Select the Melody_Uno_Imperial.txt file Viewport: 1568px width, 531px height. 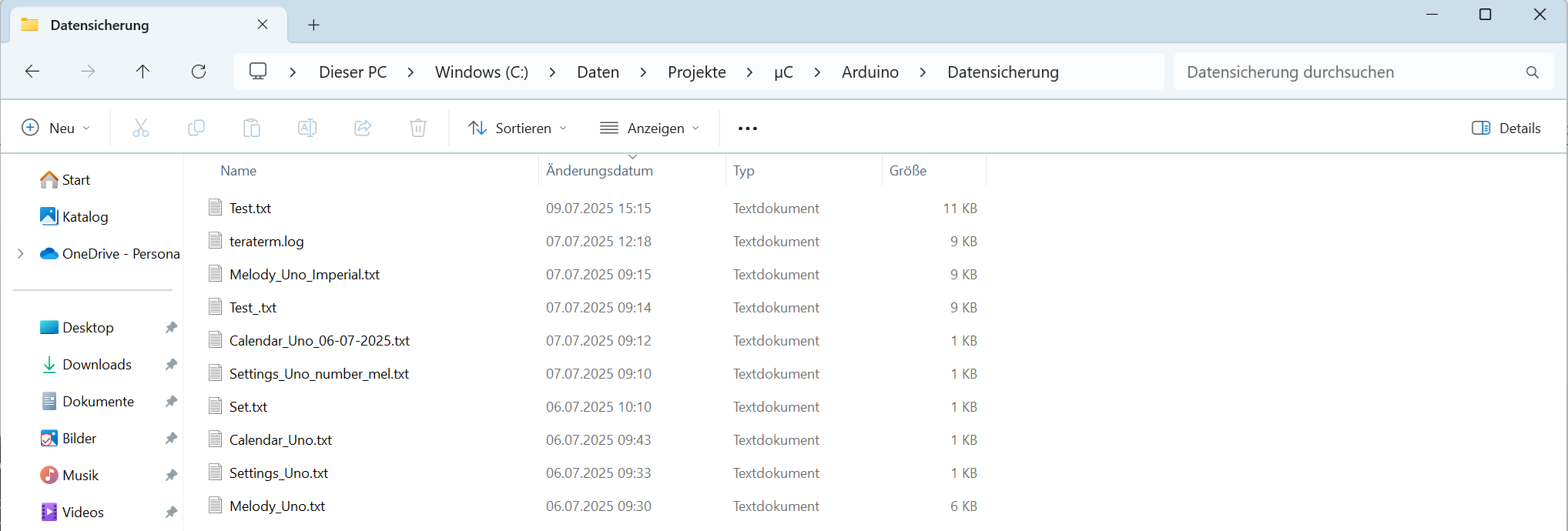tap(304, 275)
